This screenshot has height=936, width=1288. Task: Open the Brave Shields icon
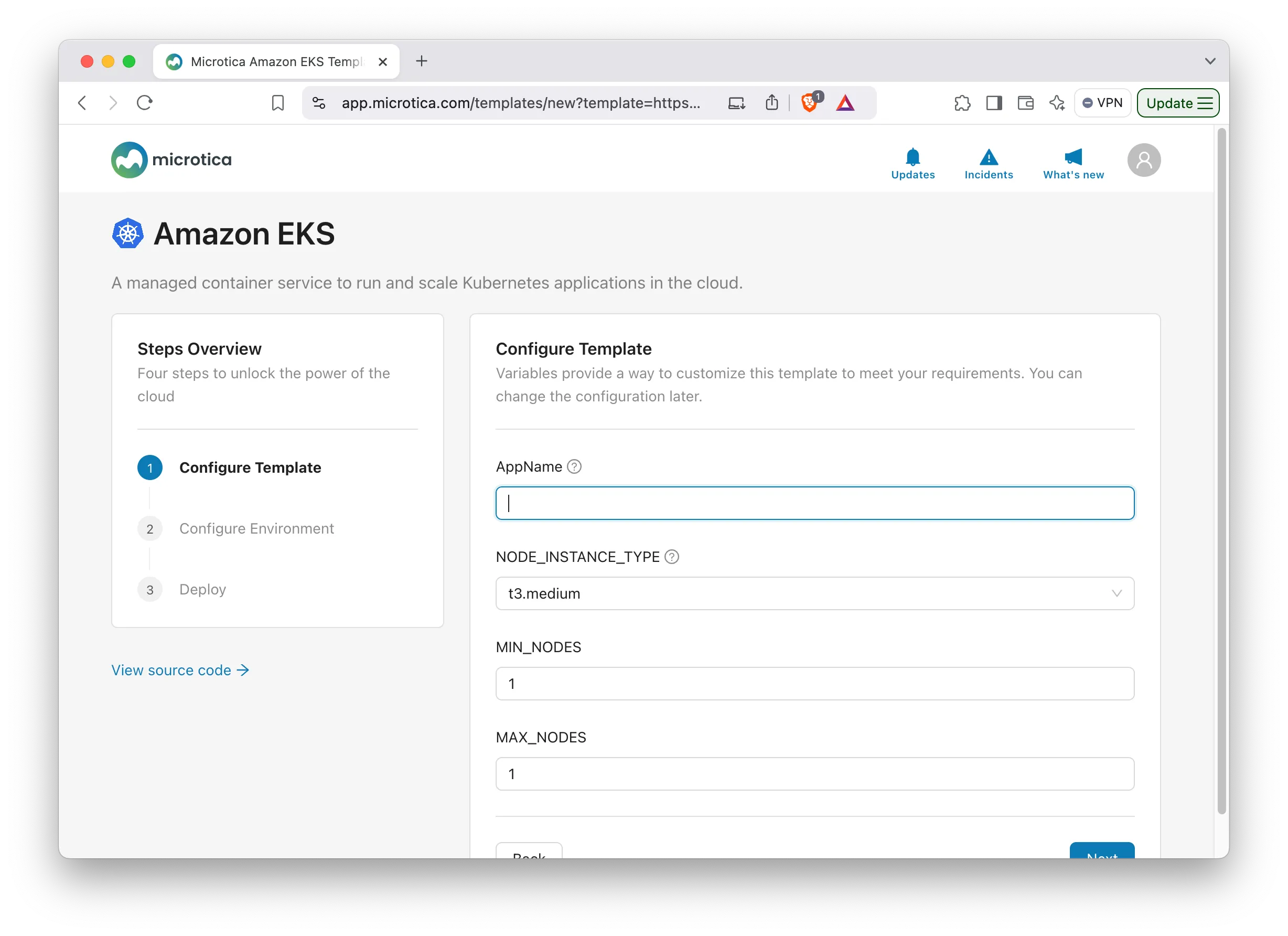pyautogui.click(x=809, y=103)
